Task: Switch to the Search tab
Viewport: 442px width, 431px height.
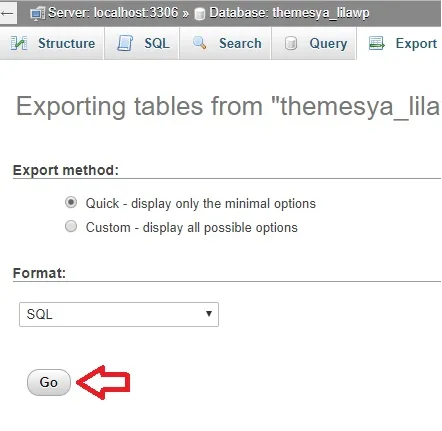Action: click(x=226, y=43)
